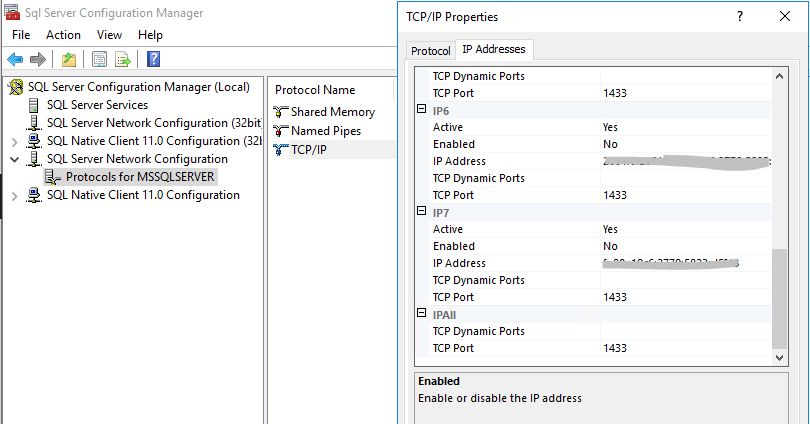Click the TCP/IP Properties help question mark button
The width and height of the screenshot is (810, 424).
[x=740, y=17]
